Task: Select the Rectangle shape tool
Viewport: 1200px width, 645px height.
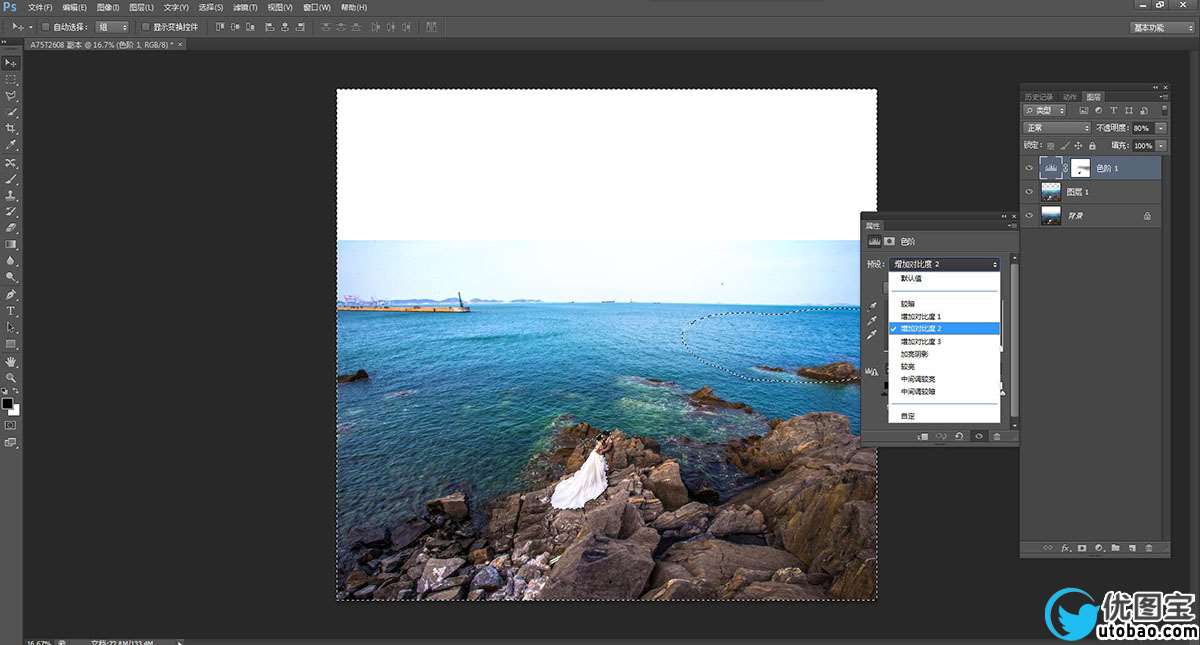Action: 11,344
